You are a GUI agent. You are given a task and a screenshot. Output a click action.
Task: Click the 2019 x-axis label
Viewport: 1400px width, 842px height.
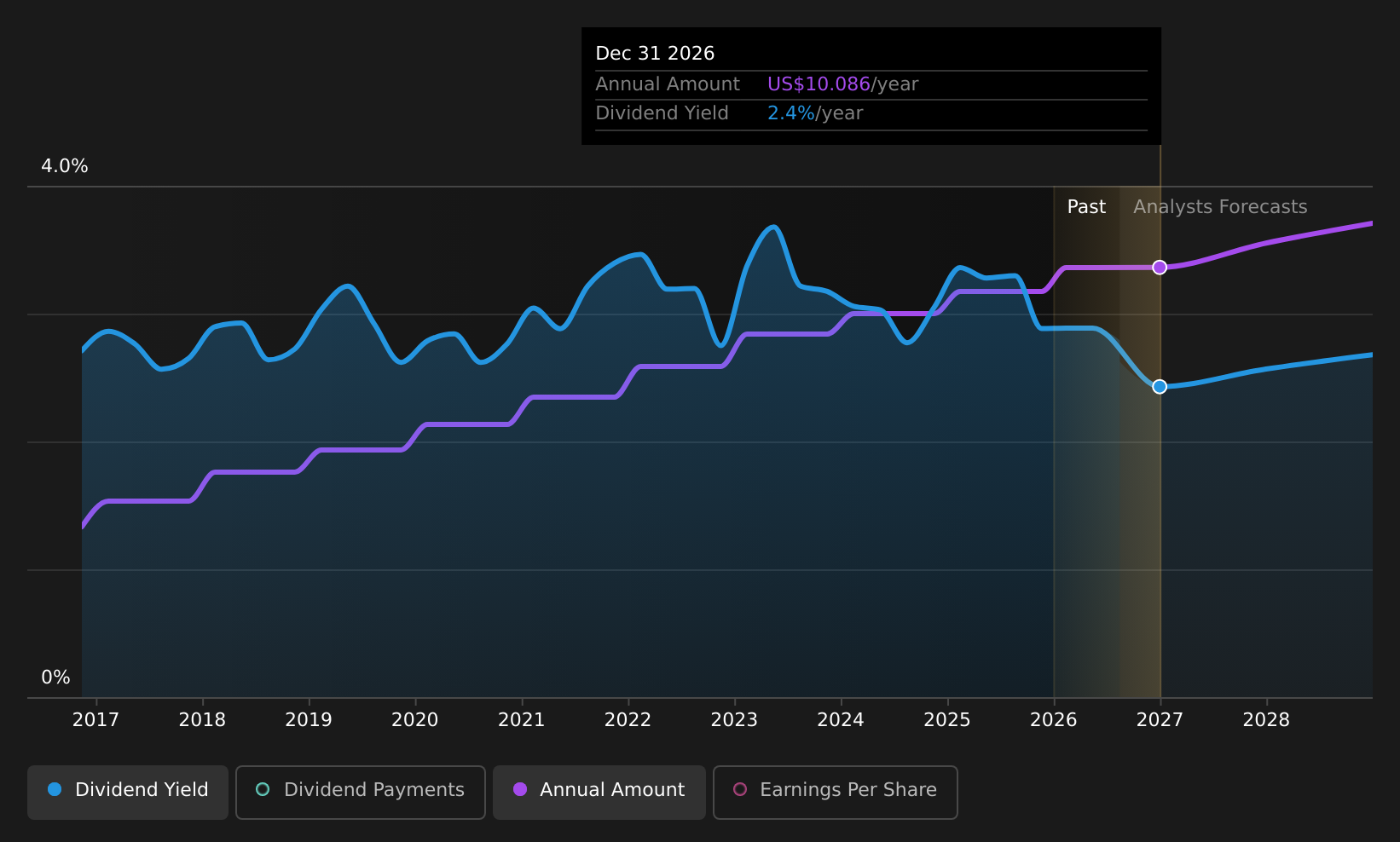click(309, 720)
